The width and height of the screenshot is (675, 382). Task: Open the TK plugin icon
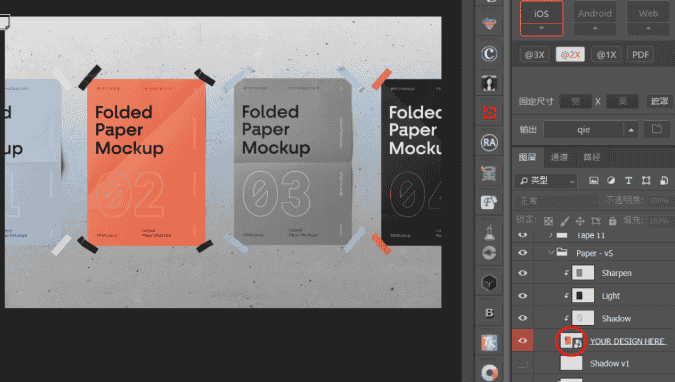coord(489,343)
